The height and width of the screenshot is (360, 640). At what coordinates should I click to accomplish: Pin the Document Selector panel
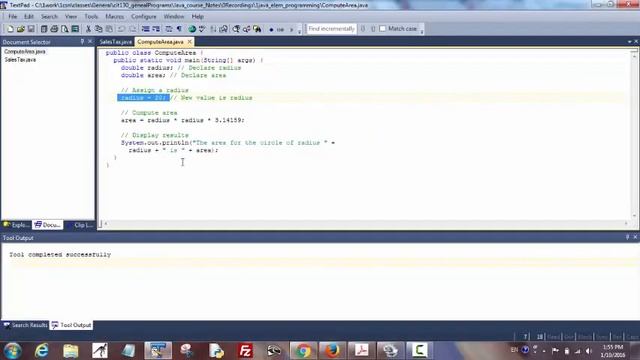tap(82, 42)
